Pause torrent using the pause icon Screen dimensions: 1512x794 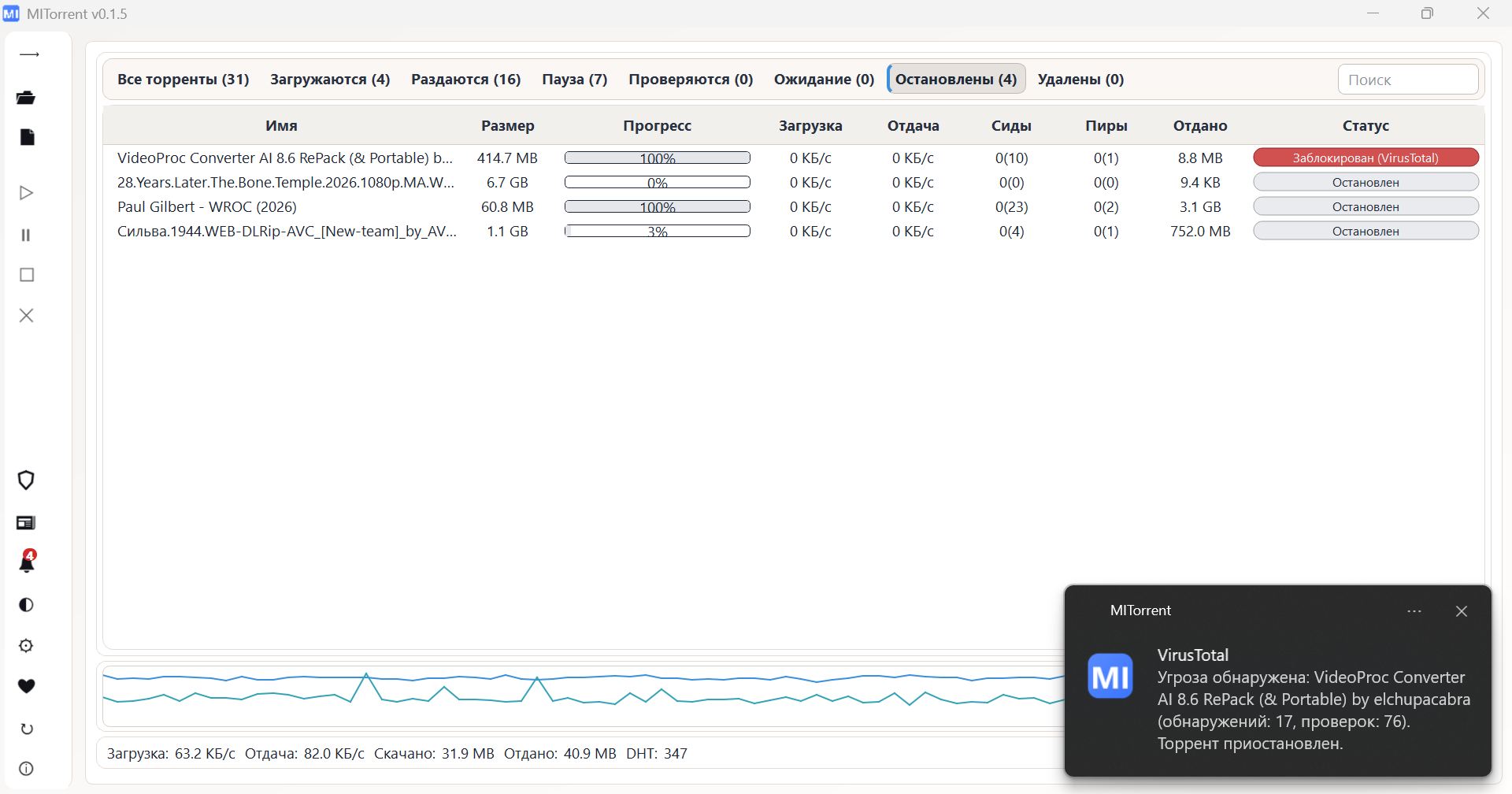(x=26, y=235)
